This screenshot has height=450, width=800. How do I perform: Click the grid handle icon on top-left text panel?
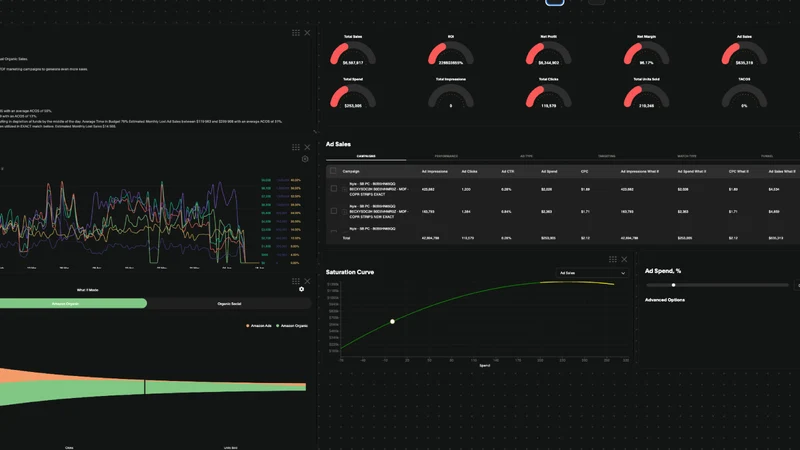[x=296, y=33]
